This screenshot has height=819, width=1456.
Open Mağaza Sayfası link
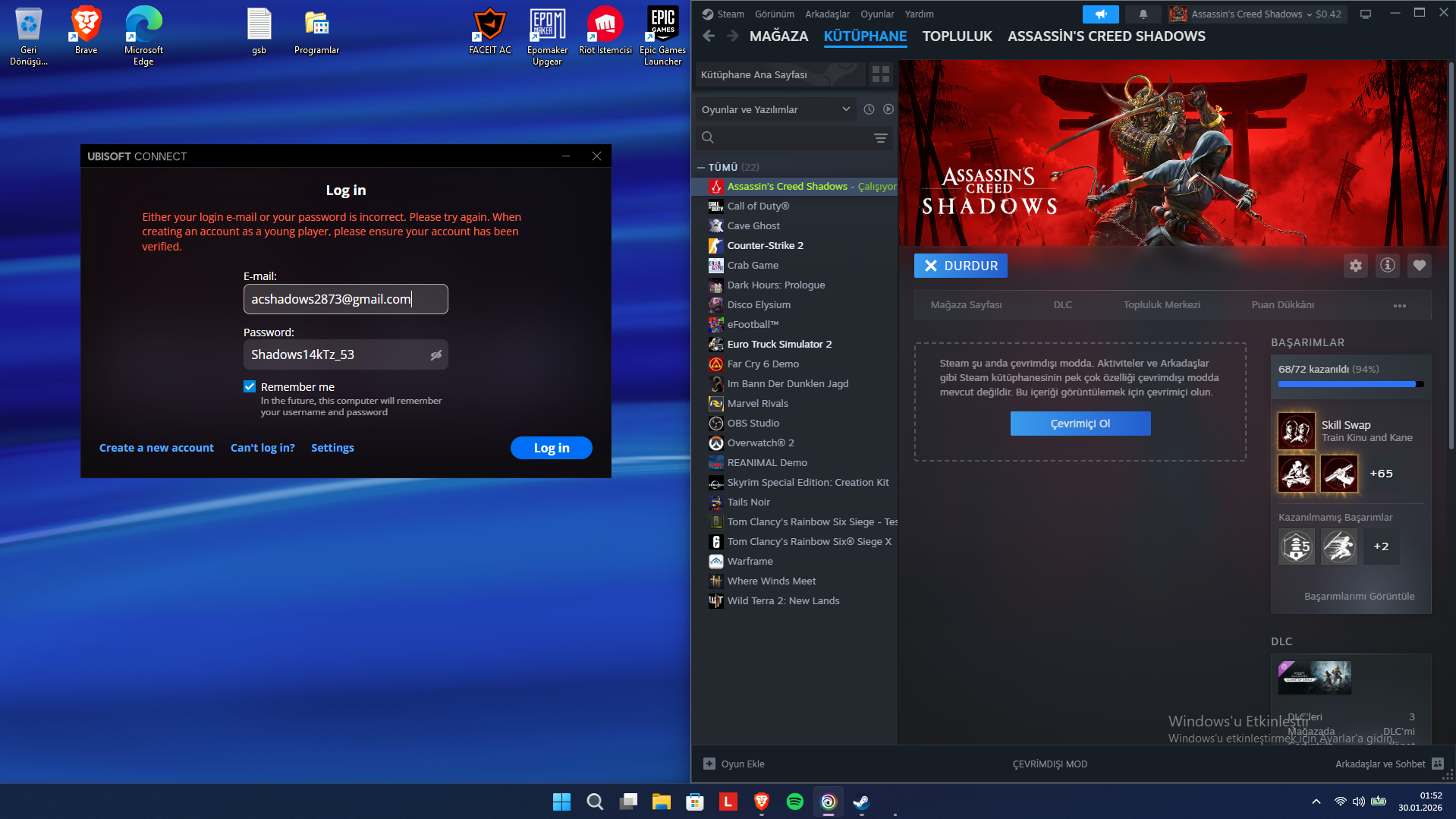click(966, 305)
